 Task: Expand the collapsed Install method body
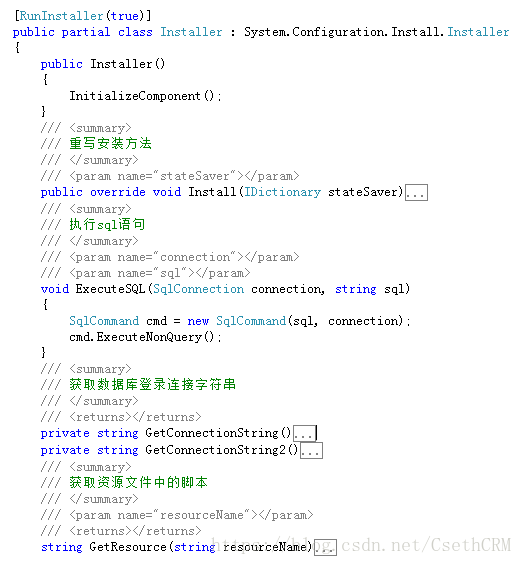click(416, 192)
